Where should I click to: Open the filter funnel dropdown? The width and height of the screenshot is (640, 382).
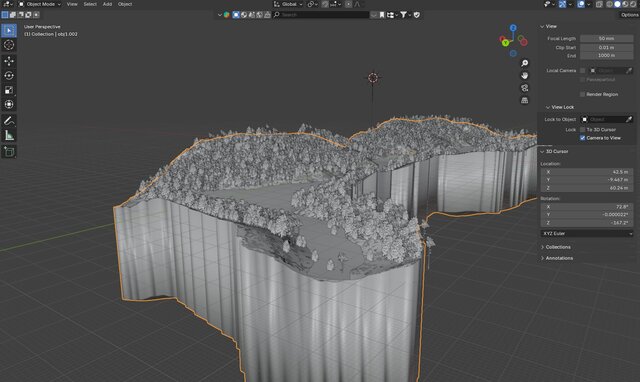point(404,15)
